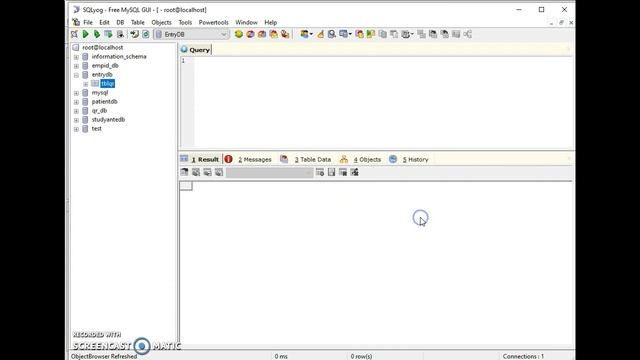Click the broom icon in the main toolbar
Screen dimensions: 640x360
coord(321,34)
